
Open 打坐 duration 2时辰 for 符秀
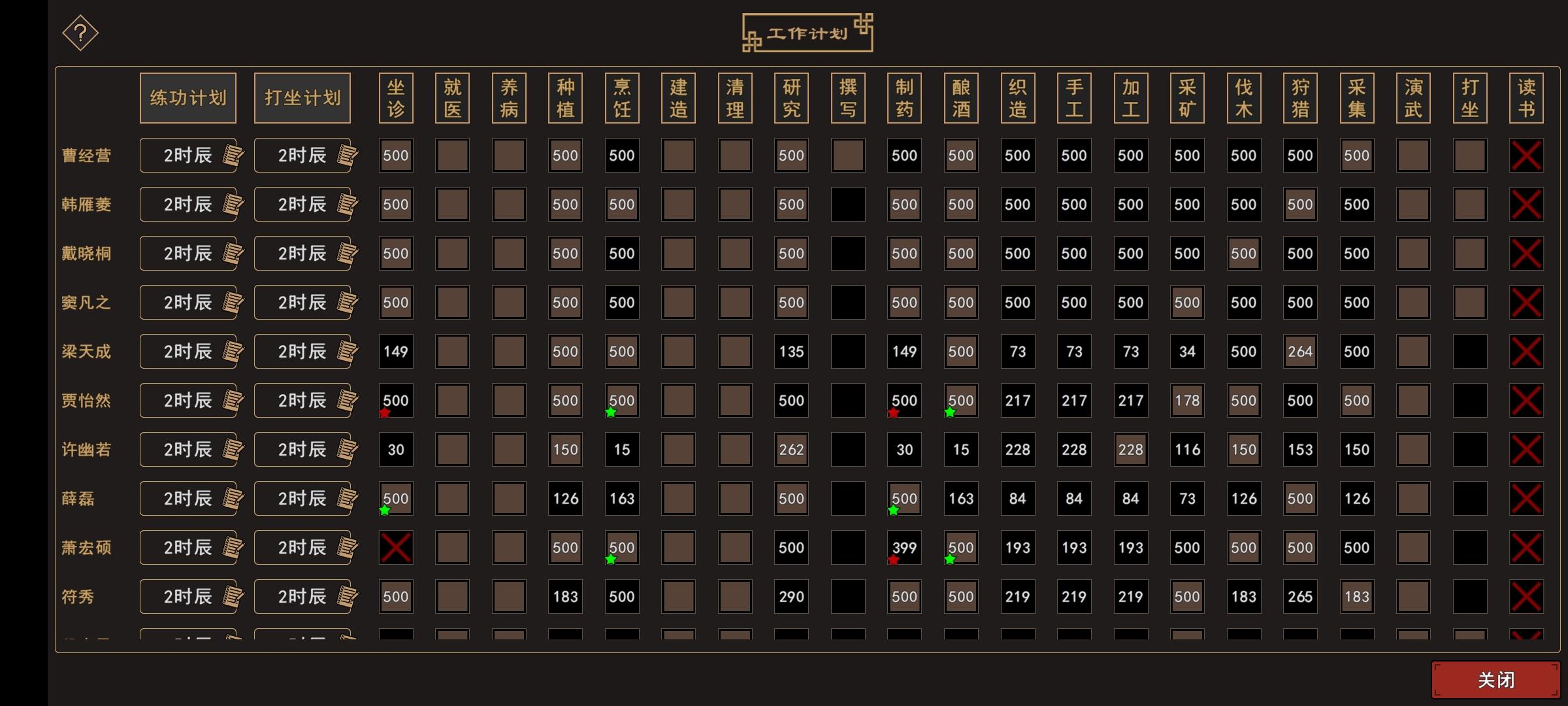pos(302,597)
